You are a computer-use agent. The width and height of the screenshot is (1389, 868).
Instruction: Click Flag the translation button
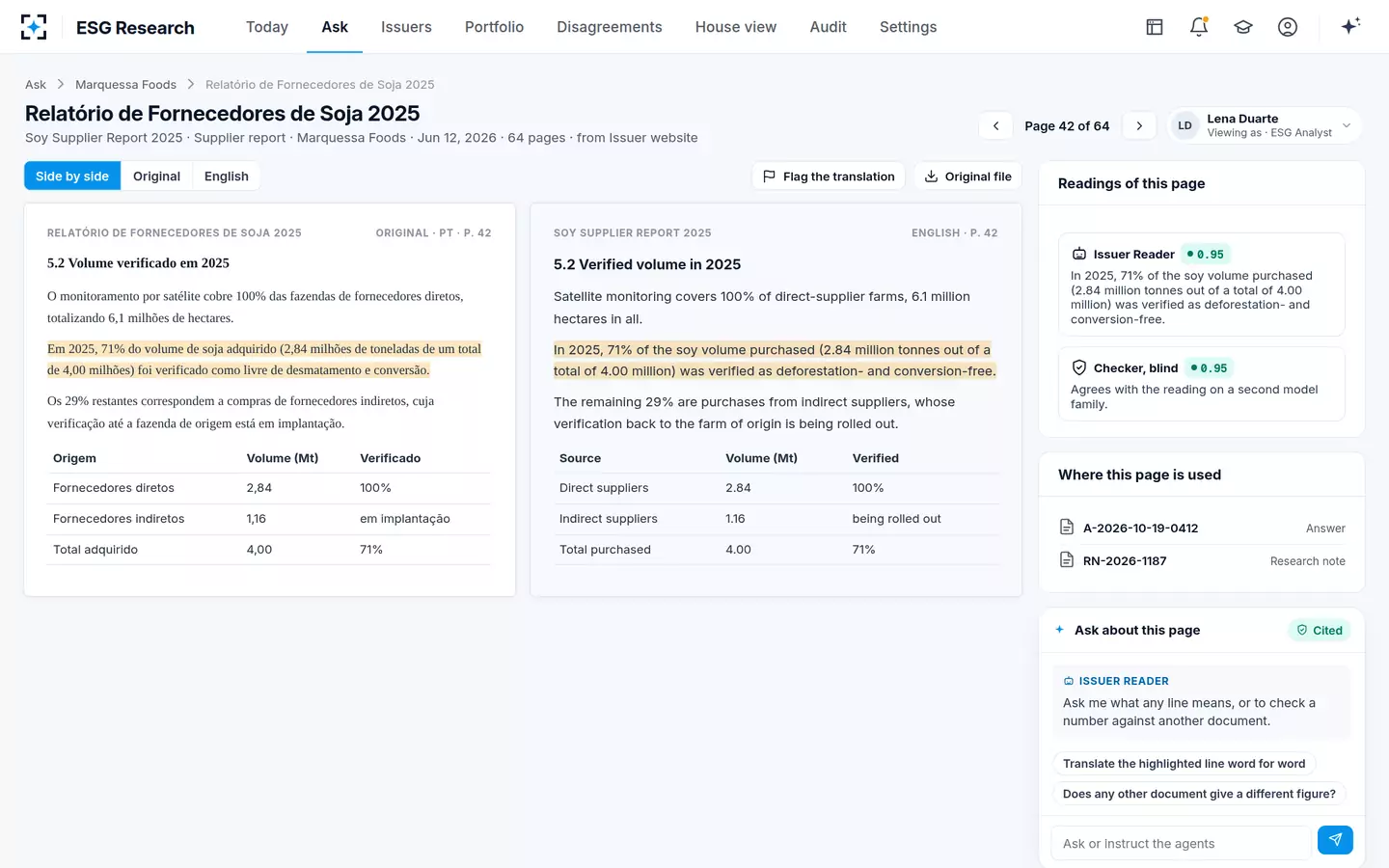(829, 176)
